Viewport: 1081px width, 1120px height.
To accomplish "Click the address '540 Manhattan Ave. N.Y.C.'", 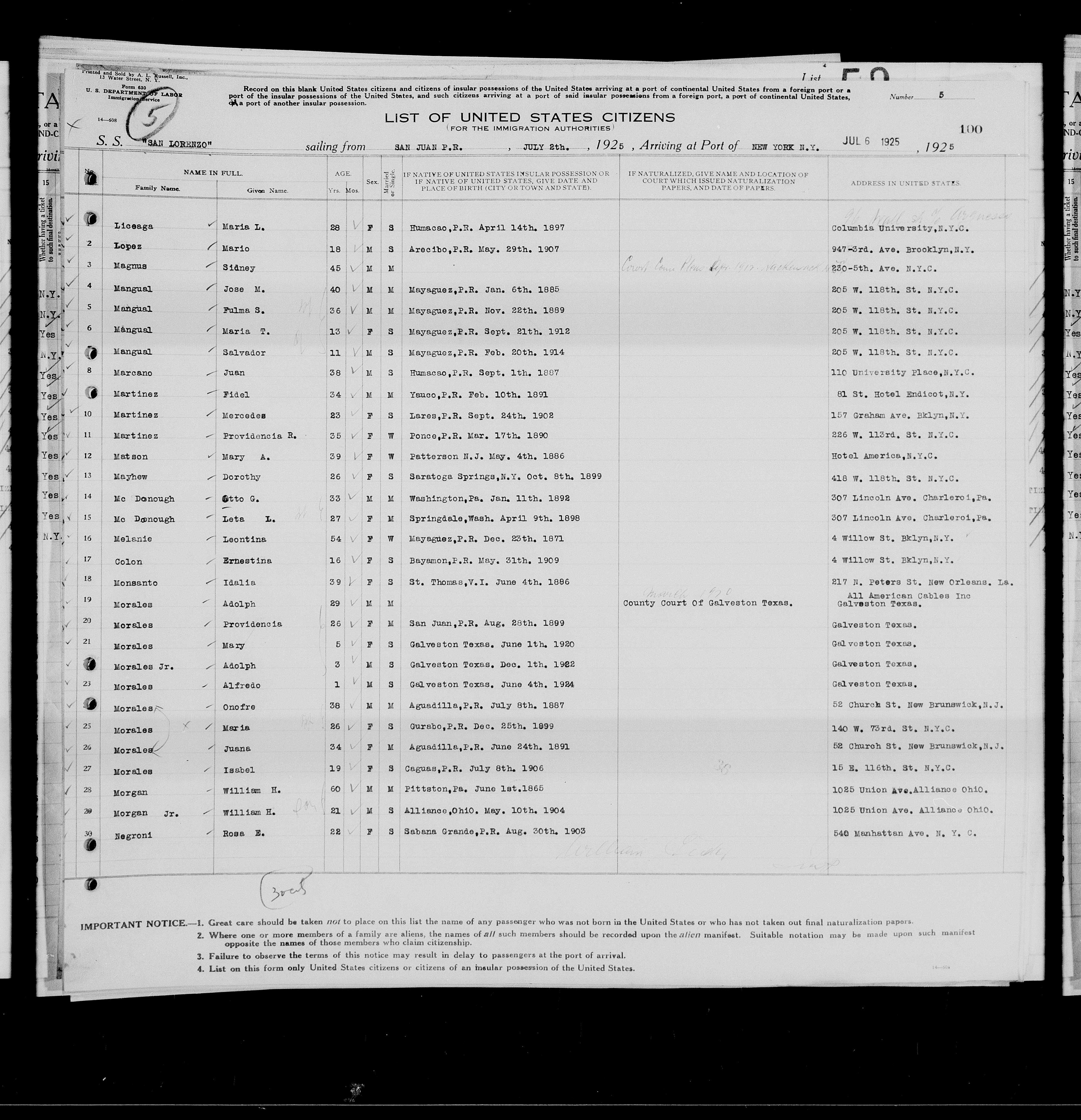I will click(905, 833).
